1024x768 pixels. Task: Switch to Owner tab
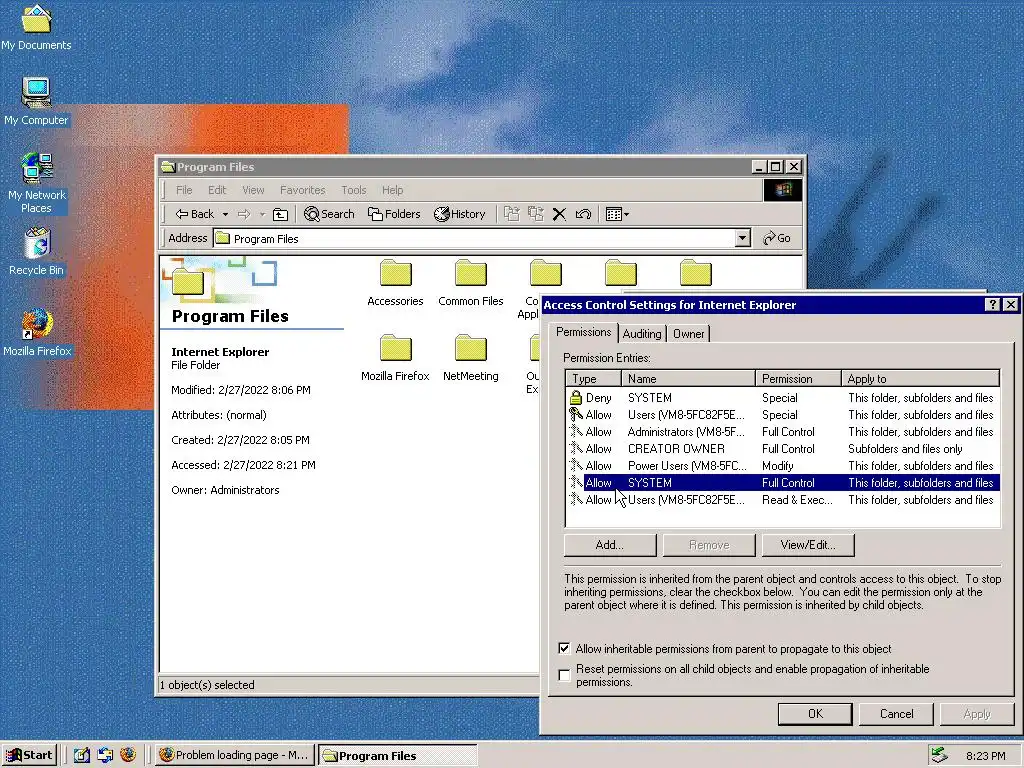point(688,334)
